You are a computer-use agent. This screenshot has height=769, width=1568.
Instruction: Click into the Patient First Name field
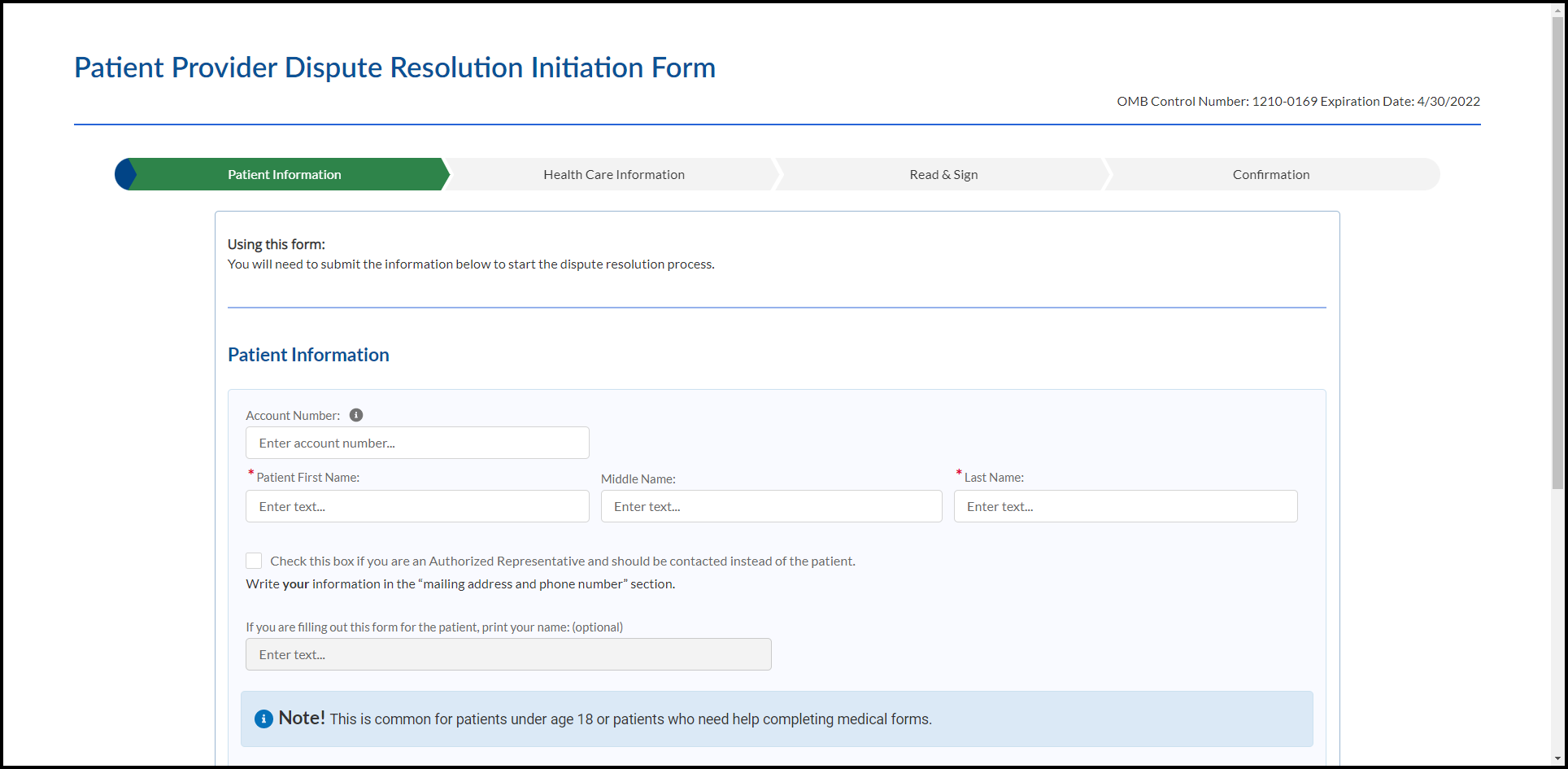point(417,506)
